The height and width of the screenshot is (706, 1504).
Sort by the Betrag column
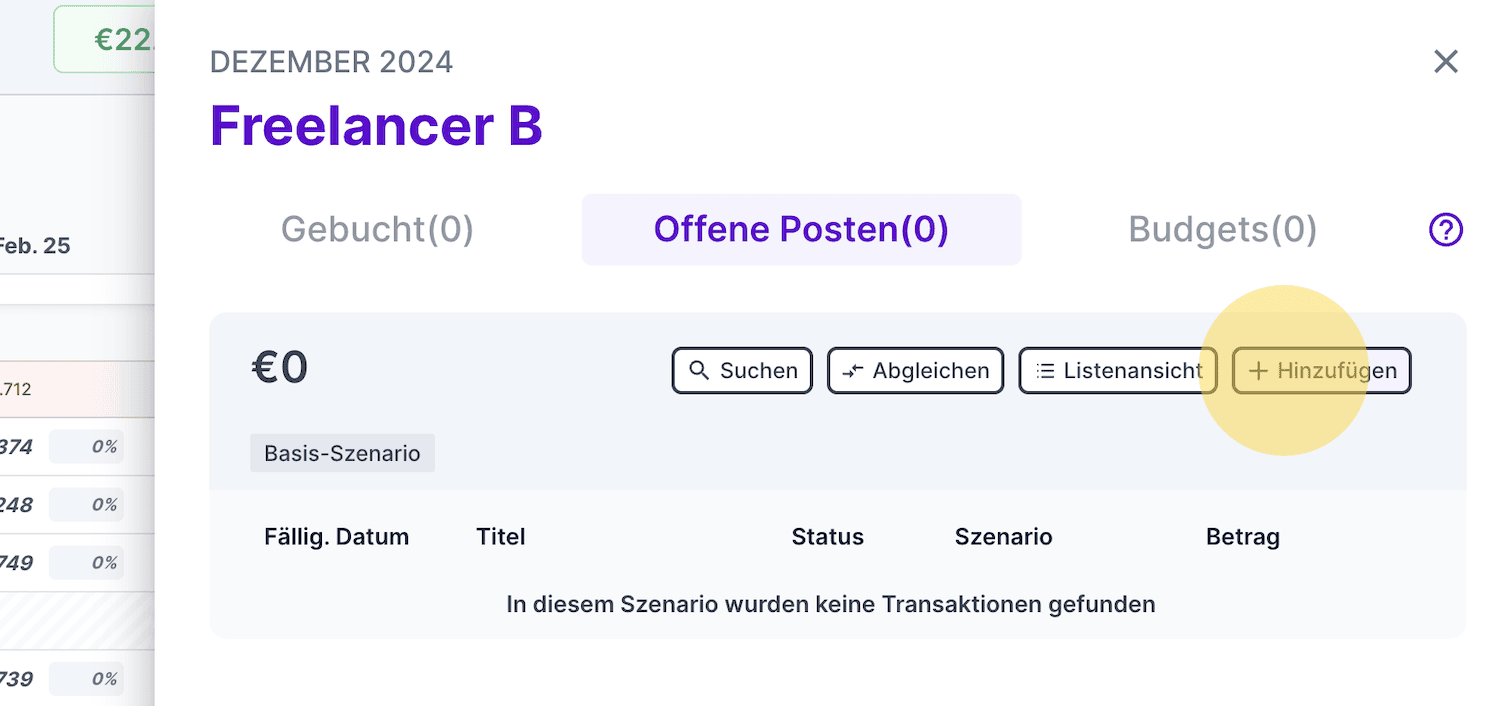click(x=1242, y=537)
